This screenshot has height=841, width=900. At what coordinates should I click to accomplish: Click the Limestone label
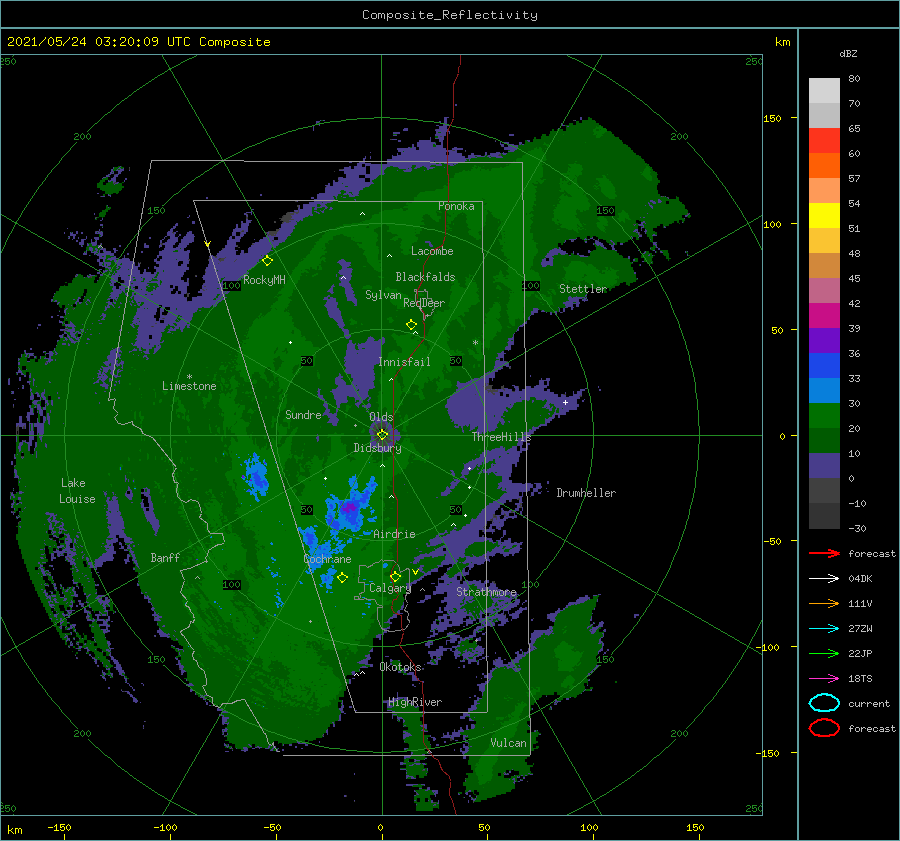tap(189, 386)
